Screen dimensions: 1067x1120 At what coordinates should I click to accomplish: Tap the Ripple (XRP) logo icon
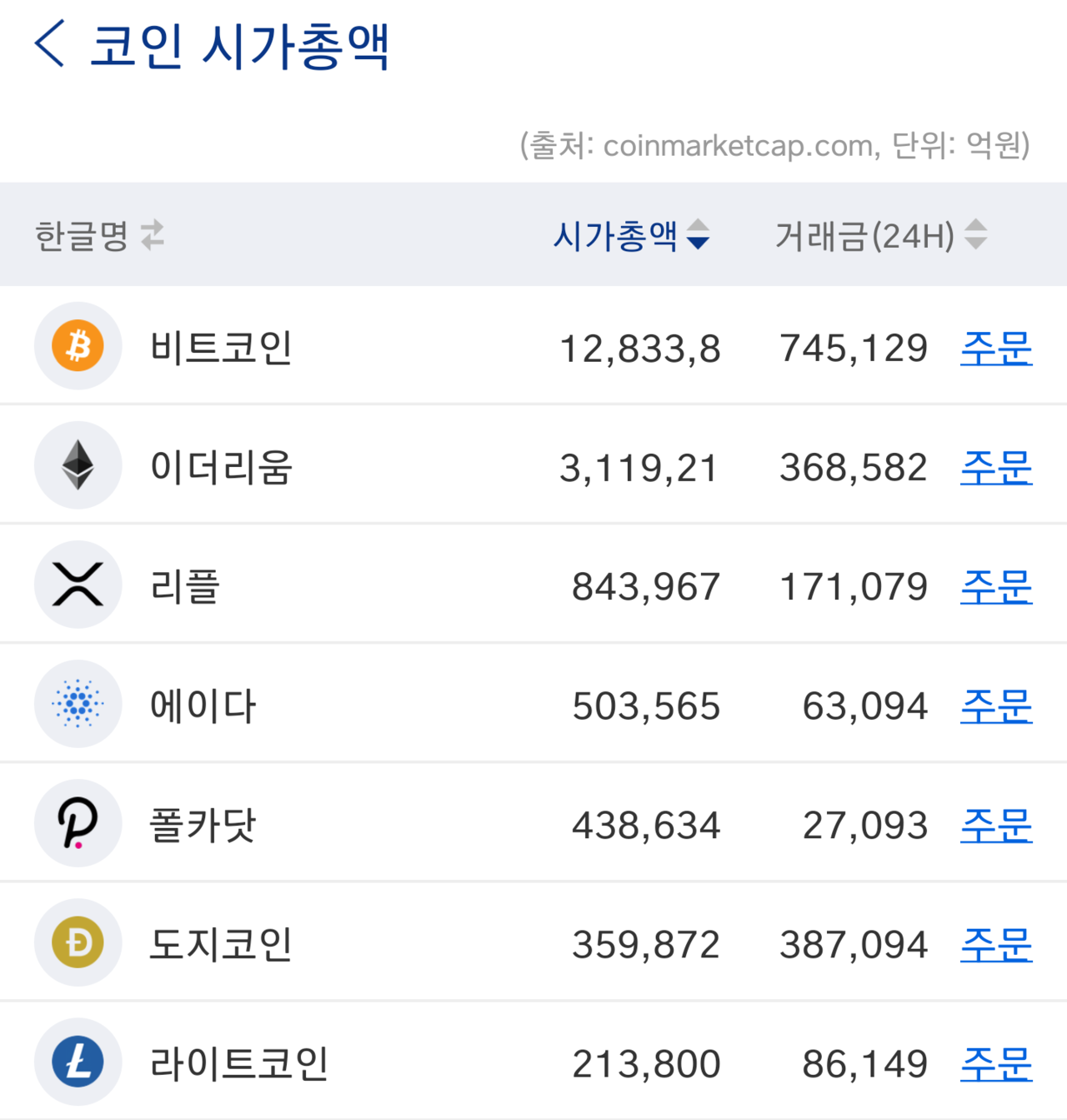click(78, 584)
